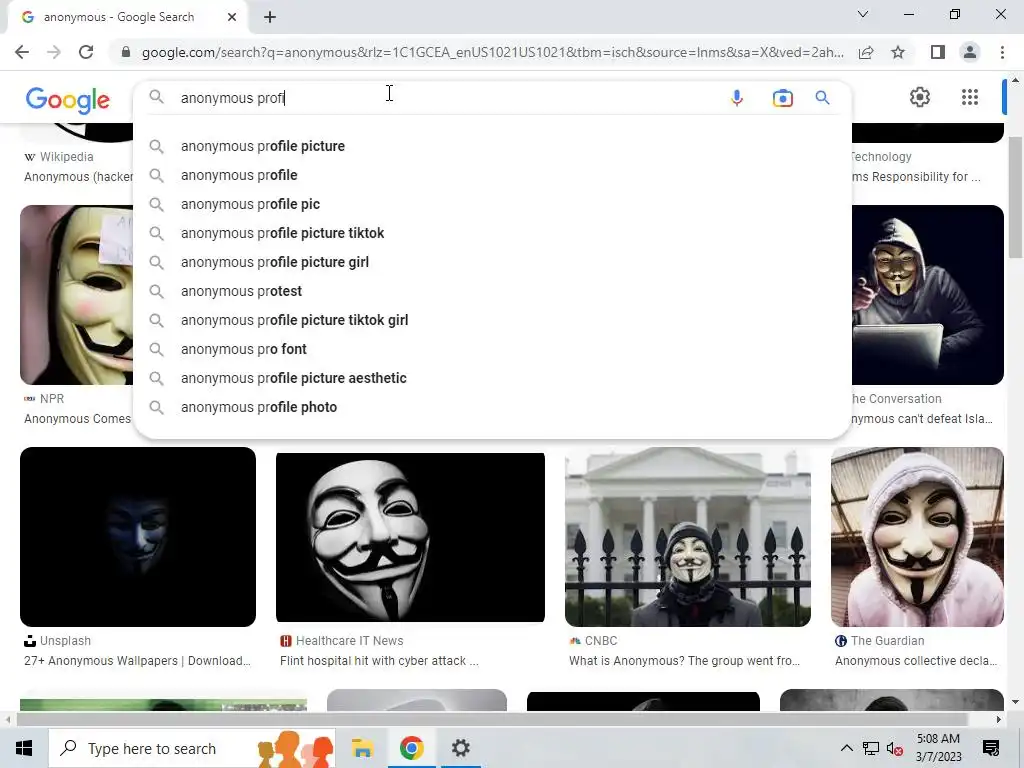Choose suggestion anonymous profile picture
The height and width of the screenshot is (768, 1024).
point(263,146)
